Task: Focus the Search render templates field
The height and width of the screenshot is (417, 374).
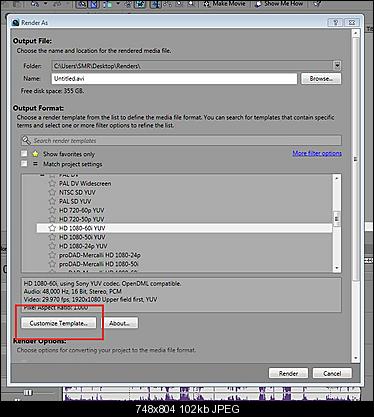Action: 181,140
